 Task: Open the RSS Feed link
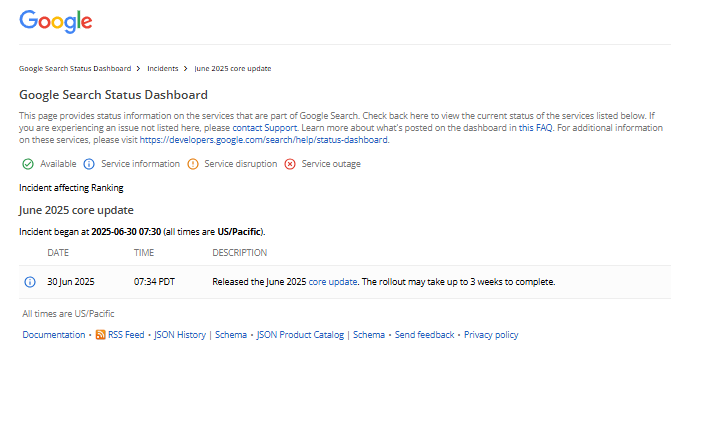126,335
